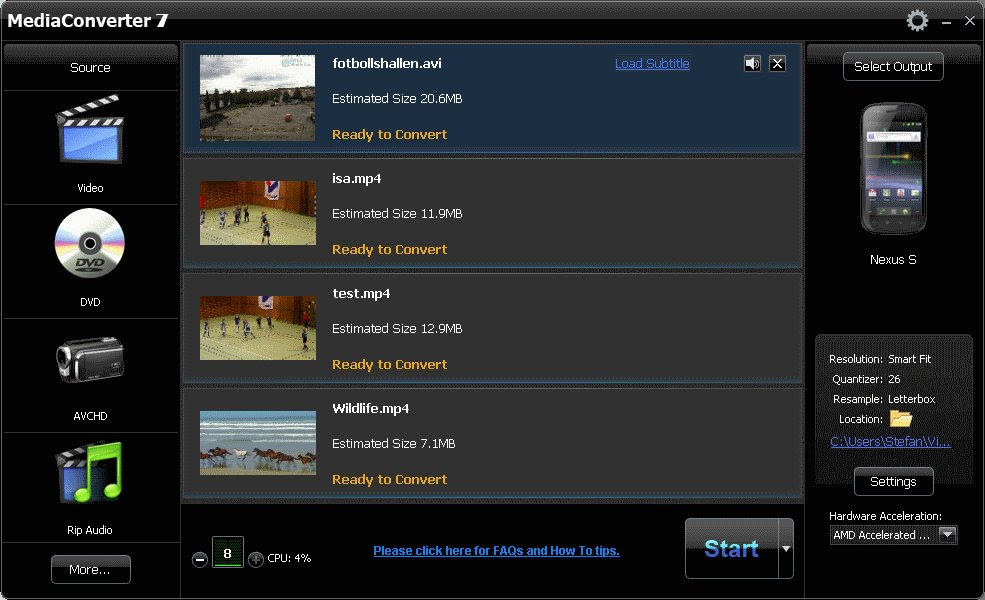Click the Wildlife.mp4 file name
Screen dimensions: 985x600
371,408
